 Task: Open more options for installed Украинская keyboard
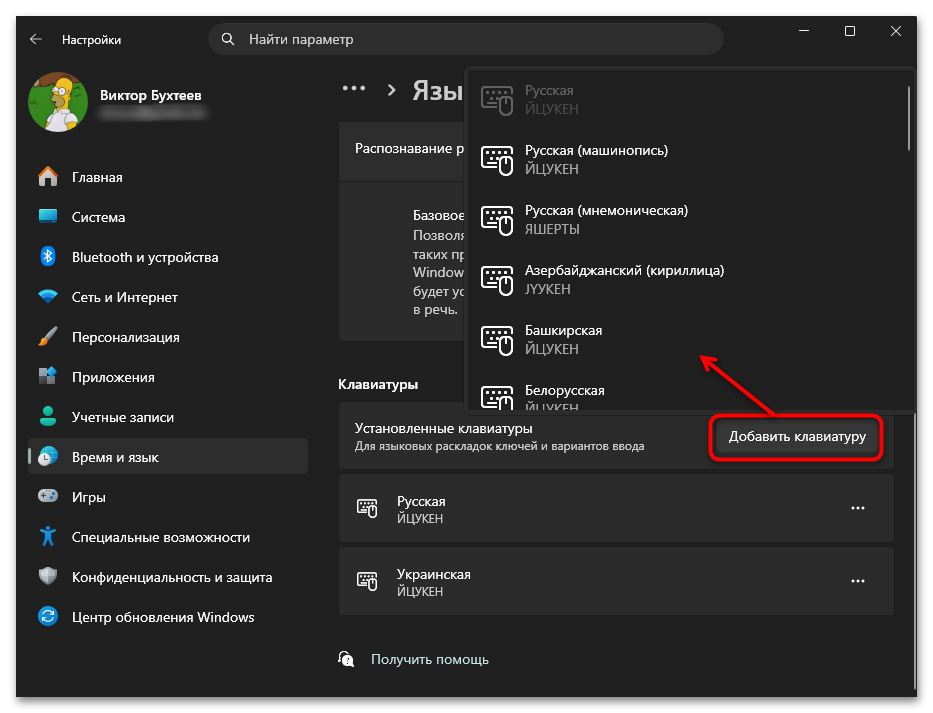857,581
